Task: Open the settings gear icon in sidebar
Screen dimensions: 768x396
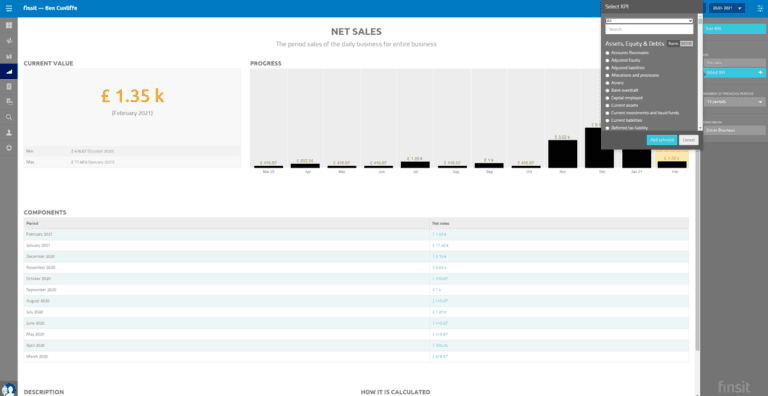Action: pyautogui.click(x=9, y=148)
